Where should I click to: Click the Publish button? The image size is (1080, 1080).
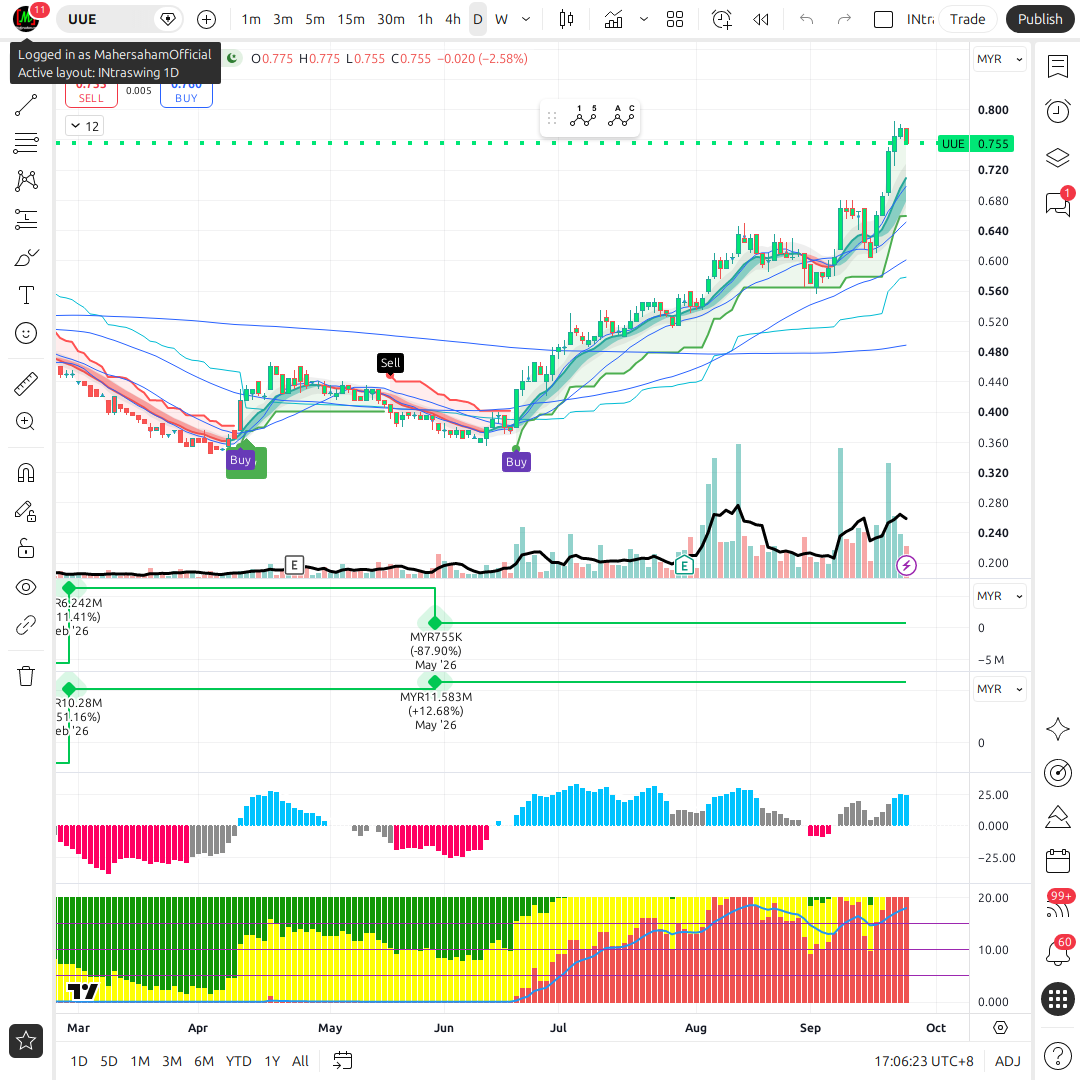point(1040,19)
